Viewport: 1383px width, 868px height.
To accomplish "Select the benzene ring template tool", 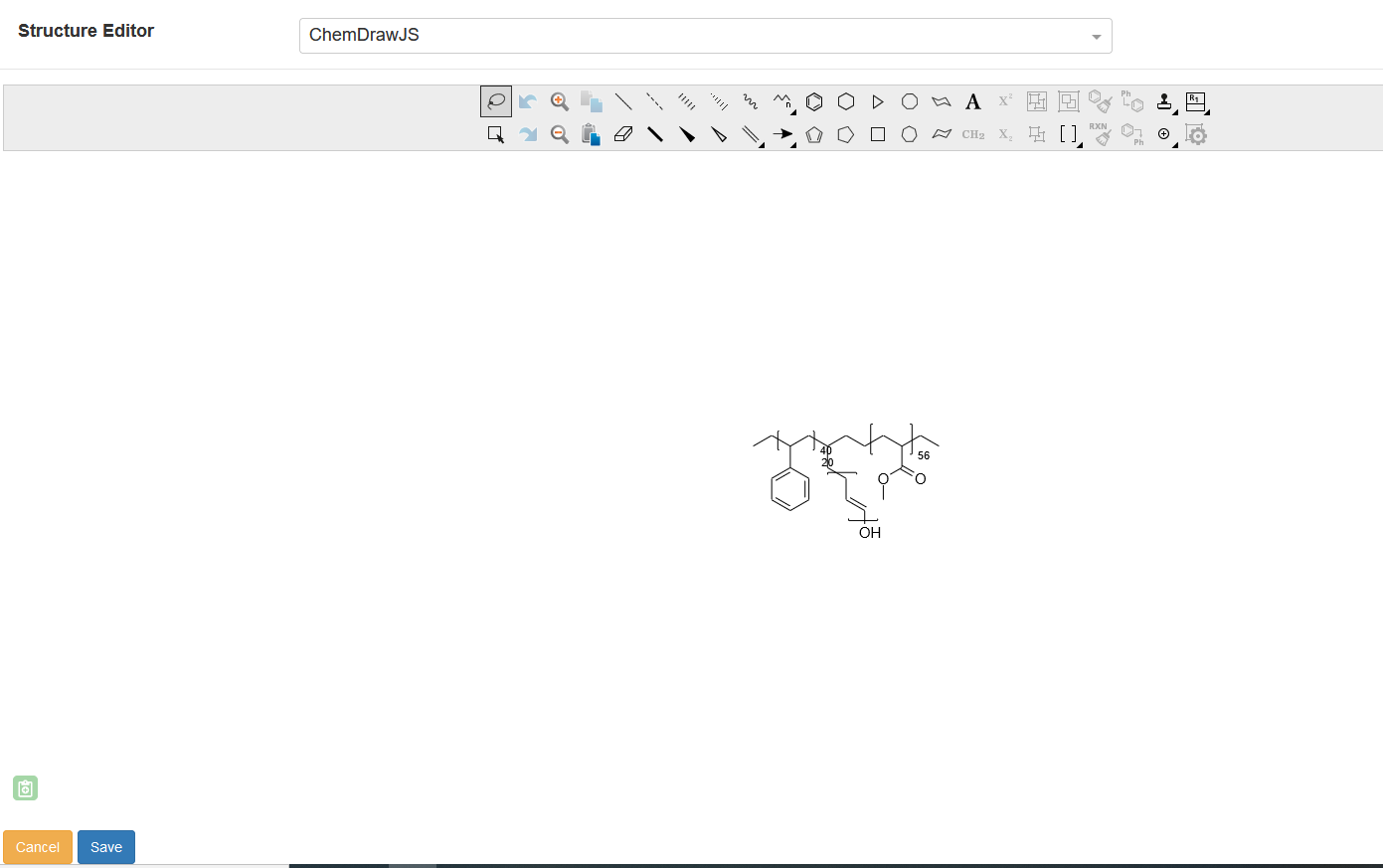I will pyautogui.click(x=813, y=100).
